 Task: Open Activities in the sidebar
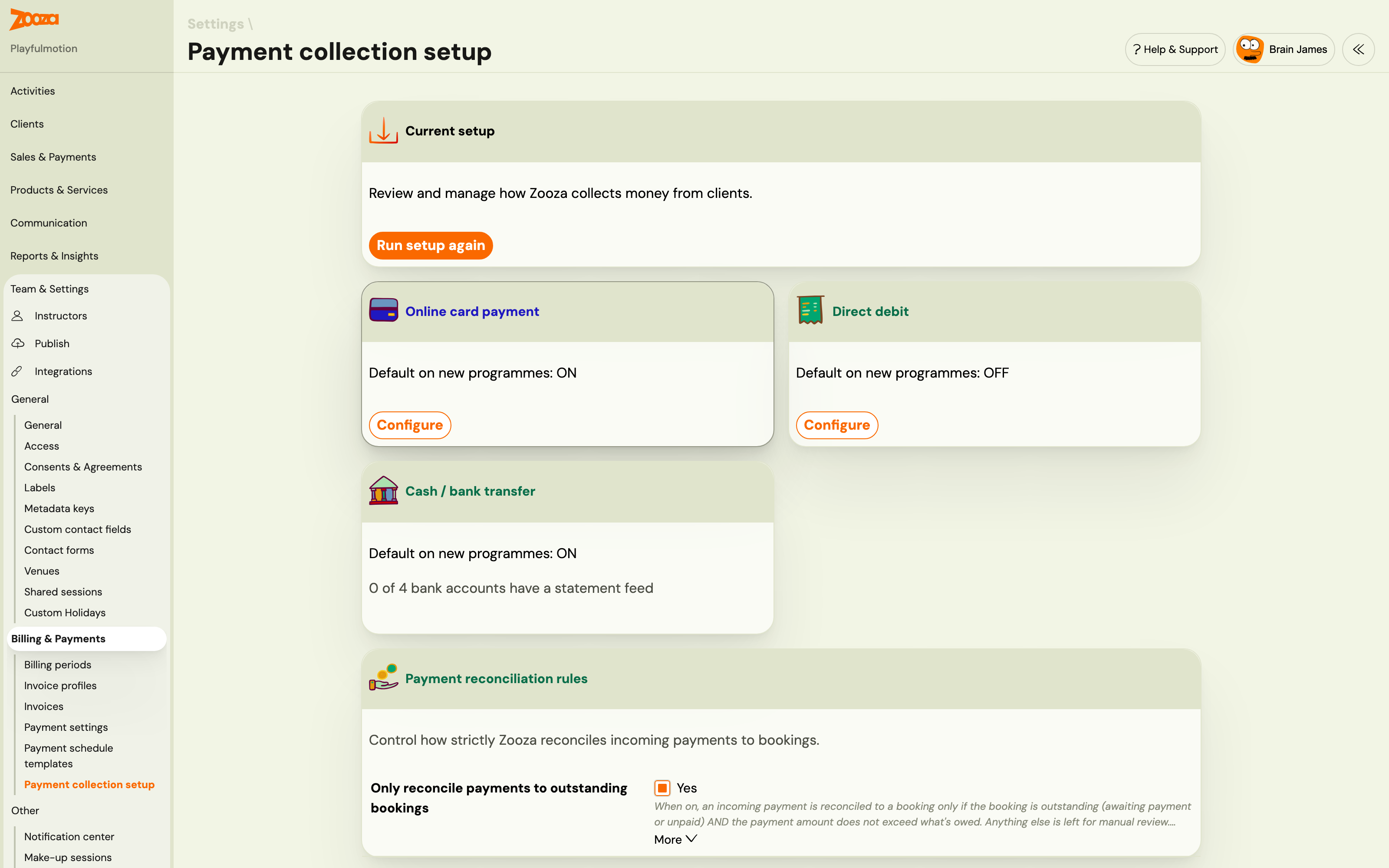pyautogui.click(x=33, y=91)
